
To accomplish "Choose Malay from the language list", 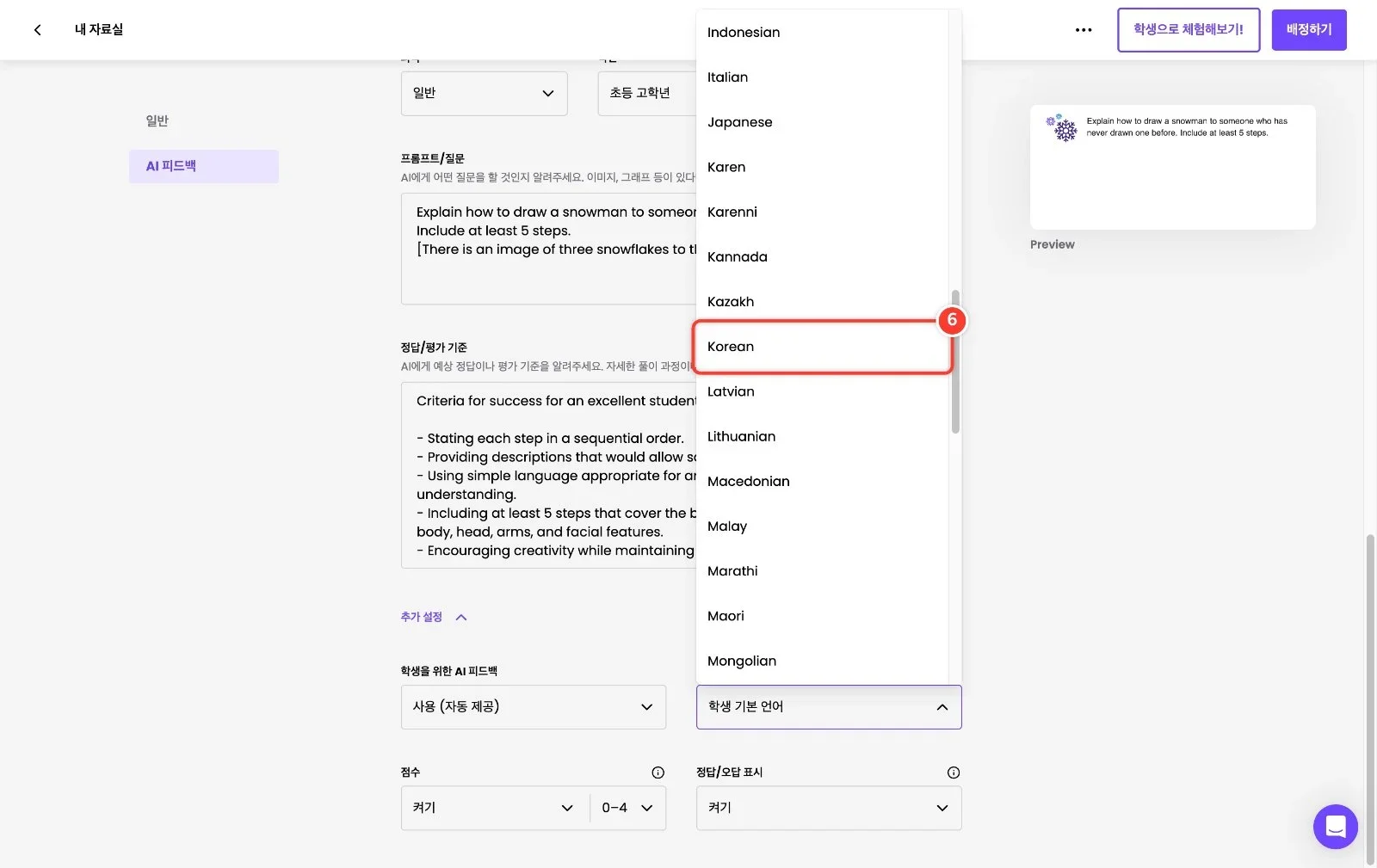I will tap(822, 526).
